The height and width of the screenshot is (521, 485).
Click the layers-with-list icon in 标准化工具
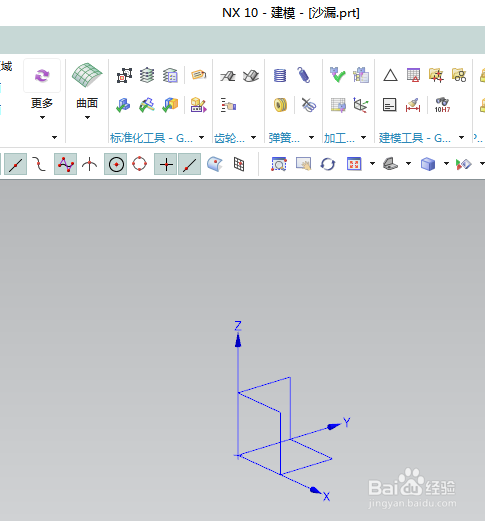pyautogui.click(x=170, y=75)
